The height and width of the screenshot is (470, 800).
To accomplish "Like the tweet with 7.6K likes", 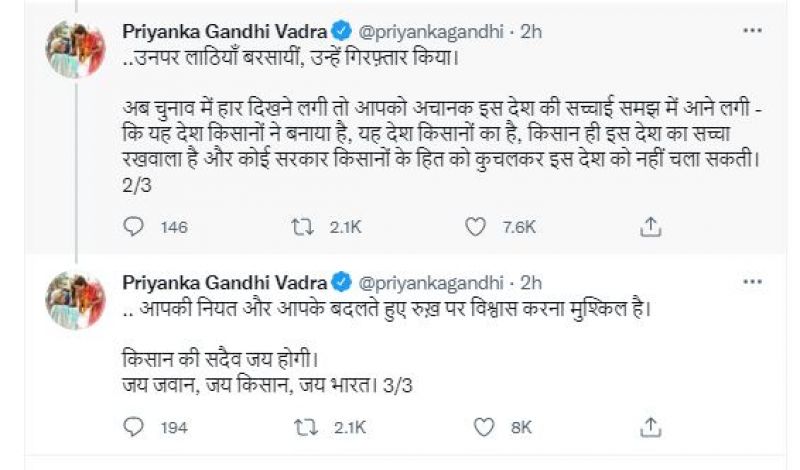I will (x=486, y=229).
